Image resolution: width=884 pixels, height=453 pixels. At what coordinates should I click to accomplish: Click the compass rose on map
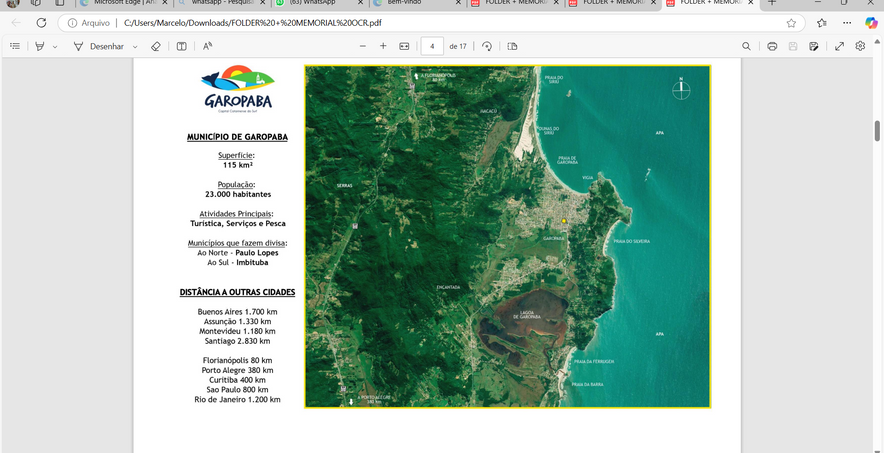click(x=681, y=89)
